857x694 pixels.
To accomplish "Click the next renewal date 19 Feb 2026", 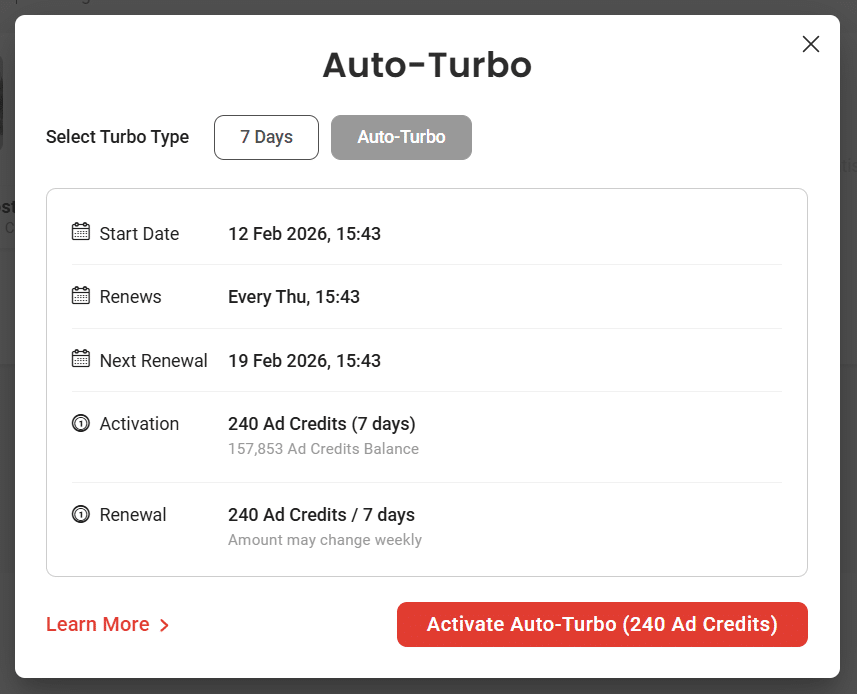I will tap(304, 361).
